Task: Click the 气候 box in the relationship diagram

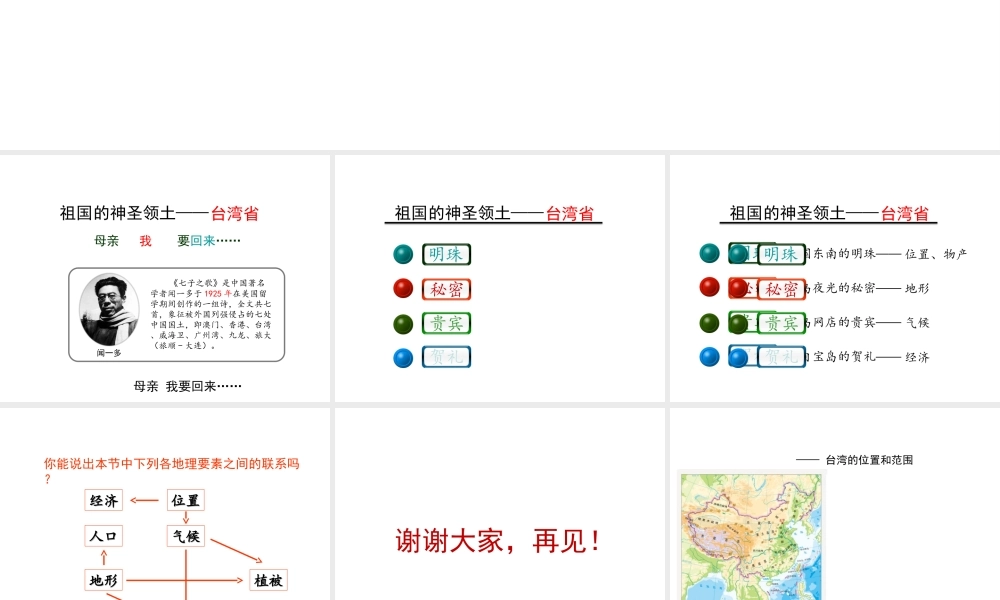Action: (186, 536)
